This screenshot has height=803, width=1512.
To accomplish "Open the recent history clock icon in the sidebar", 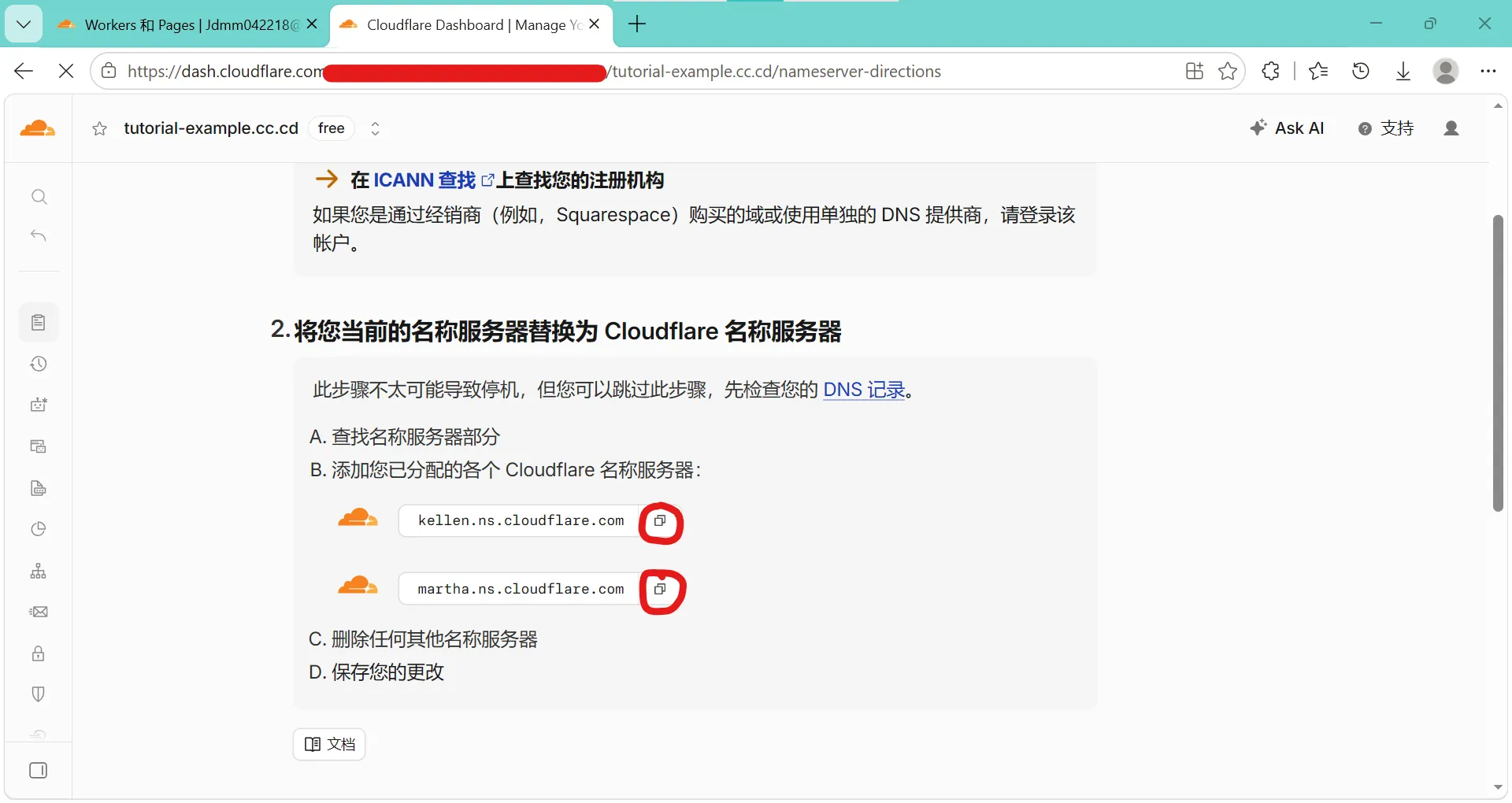I will 39,364.
